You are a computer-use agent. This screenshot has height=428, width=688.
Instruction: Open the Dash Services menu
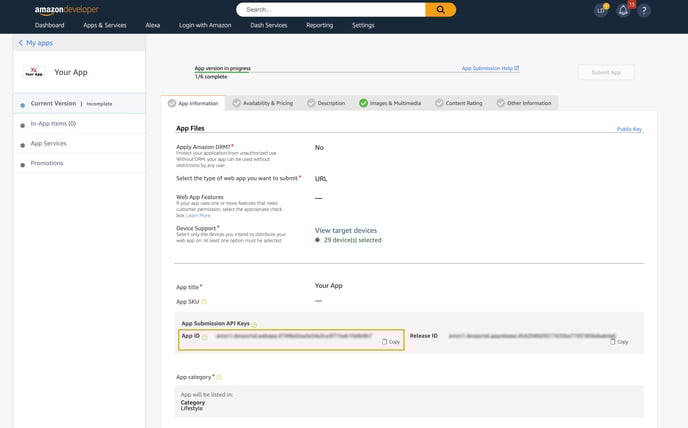pyautogui.click(x=270, y=25)
